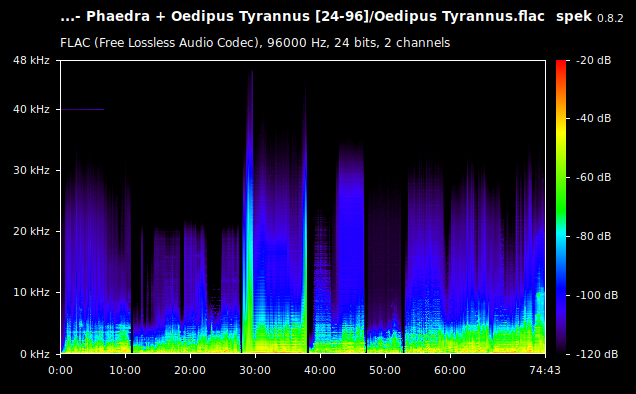Click the 30:00 time axis label
Image resolution: width=636 pixels, height=394 pixels.
pos(255,370)
